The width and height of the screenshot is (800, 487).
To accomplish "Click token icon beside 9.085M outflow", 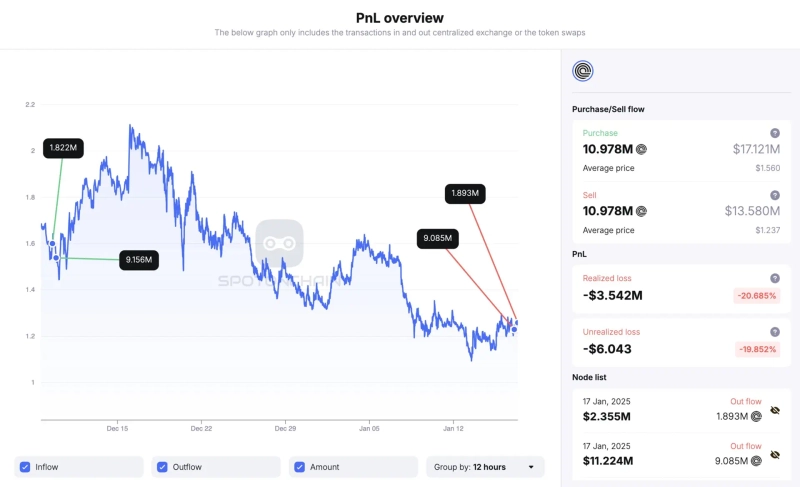I will (x=757, y=458).
